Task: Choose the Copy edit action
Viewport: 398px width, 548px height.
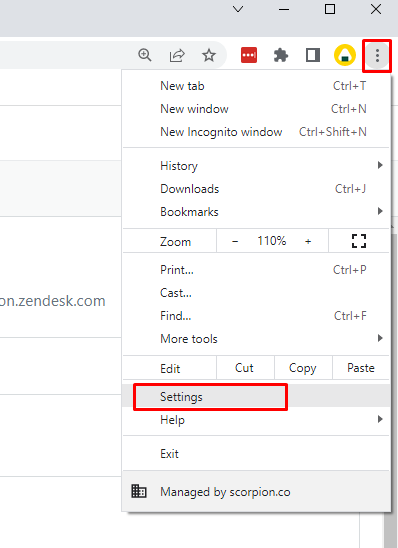Action: pyautogui.click(x=303, y=368)
